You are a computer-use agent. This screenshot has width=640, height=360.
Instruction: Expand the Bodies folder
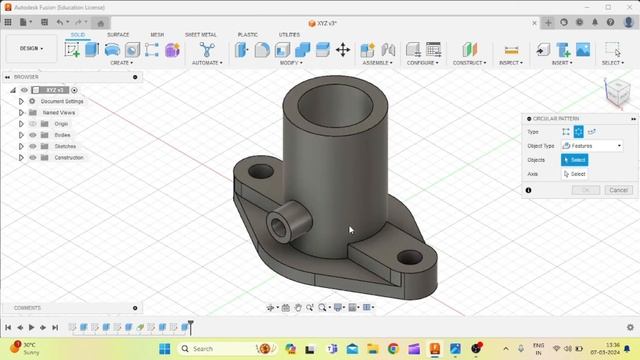pos(21,135)
